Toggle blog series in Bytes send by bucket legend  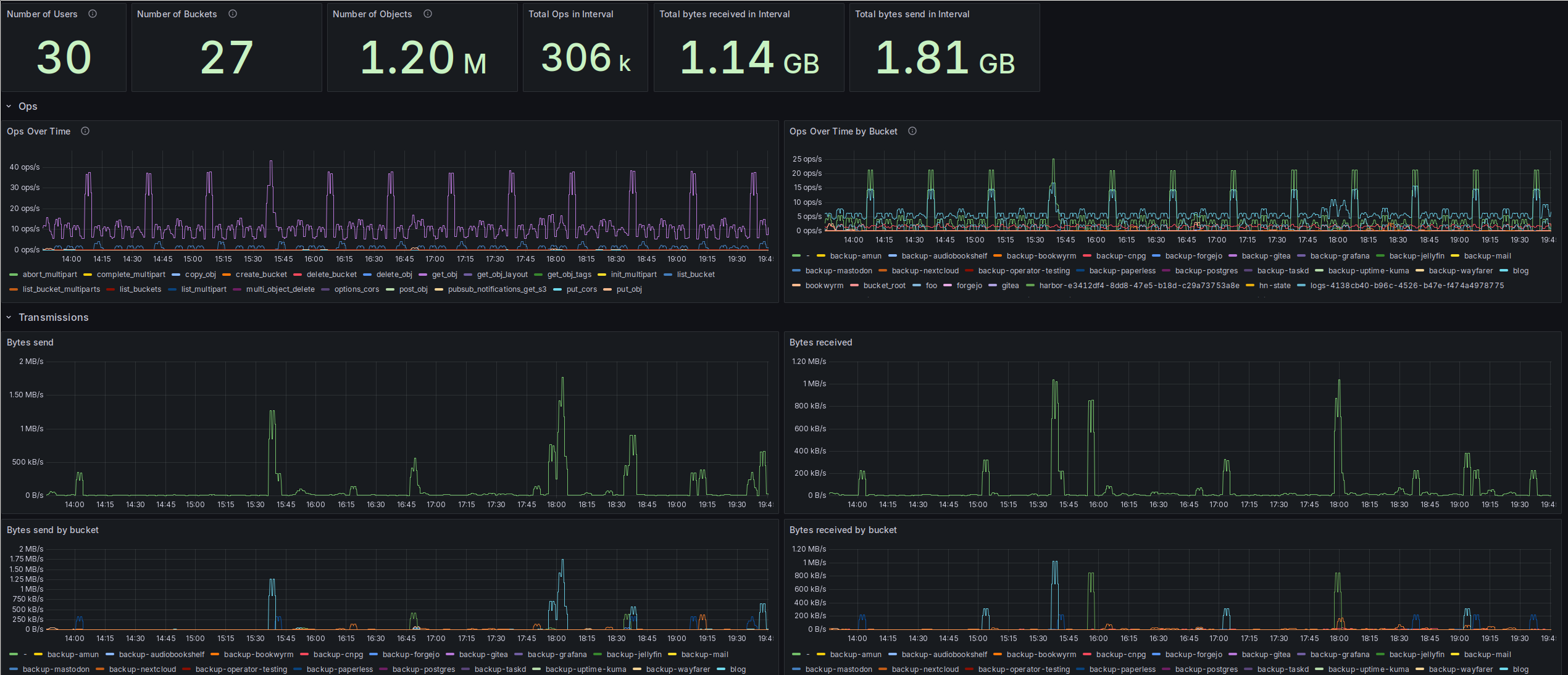coord(738,669)
